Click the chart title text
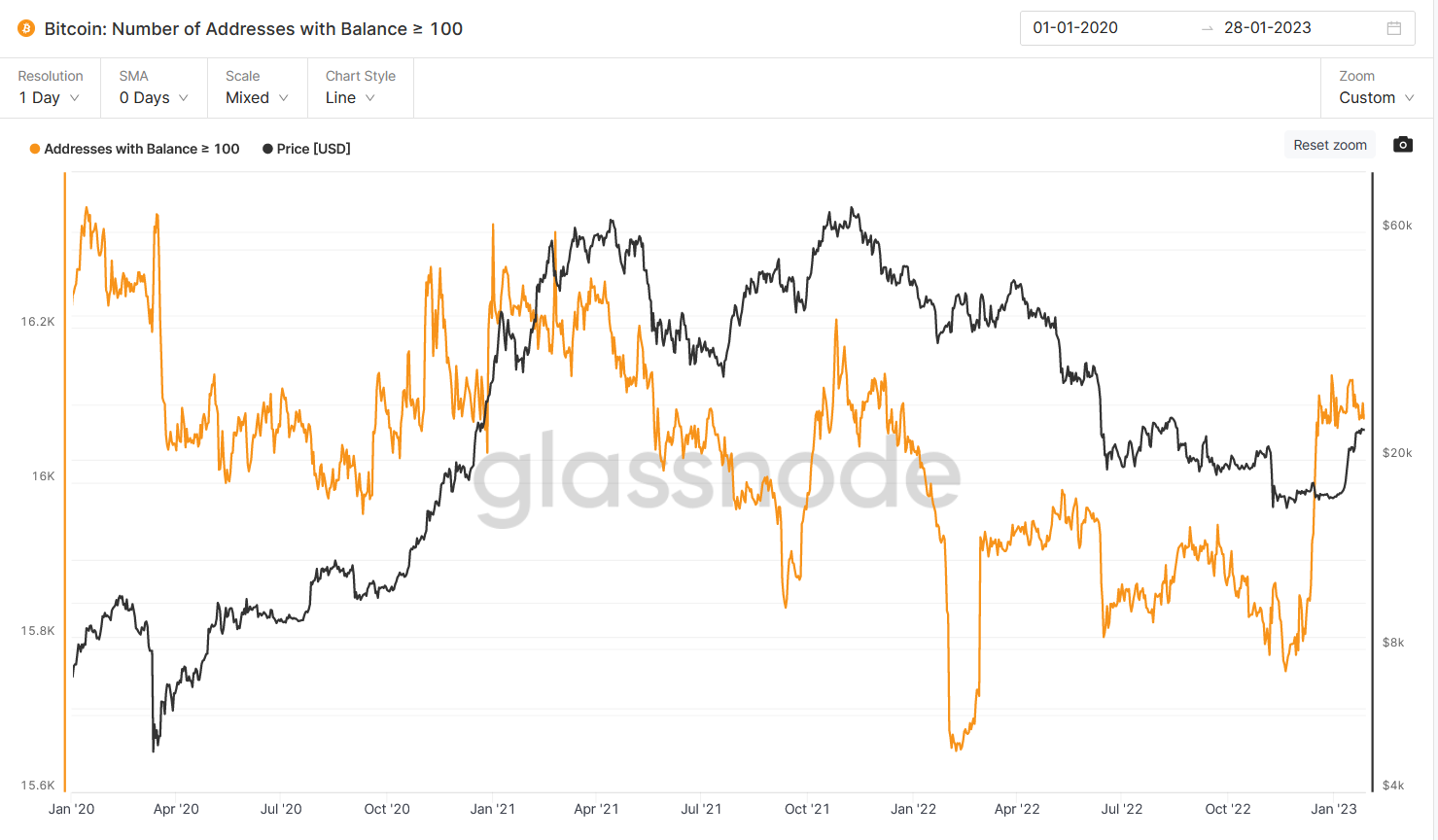Image resolution: width=1438 pixels, height=840 pixels. pos(254,29)
